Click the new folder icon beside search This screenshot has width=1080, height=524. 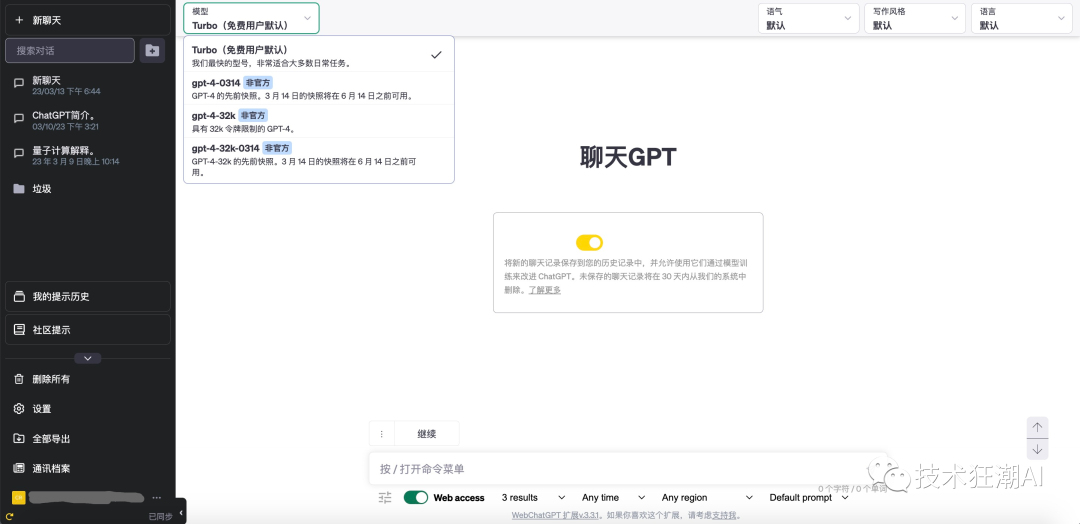point(152,50)
